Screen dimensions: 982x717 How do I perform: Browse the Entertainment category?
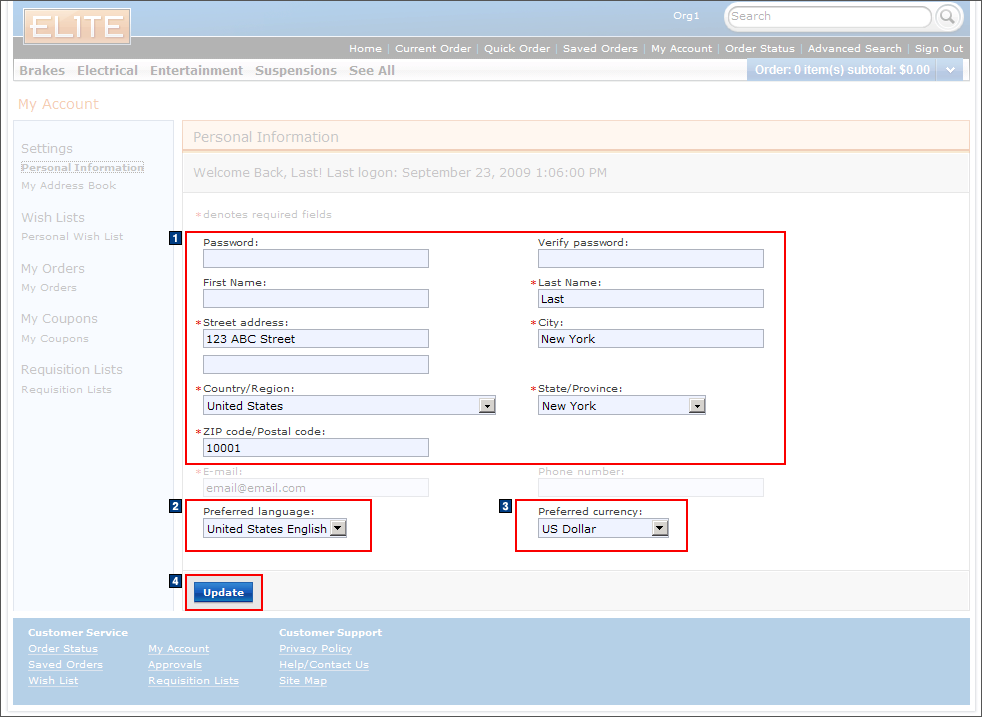pos(196,70)
